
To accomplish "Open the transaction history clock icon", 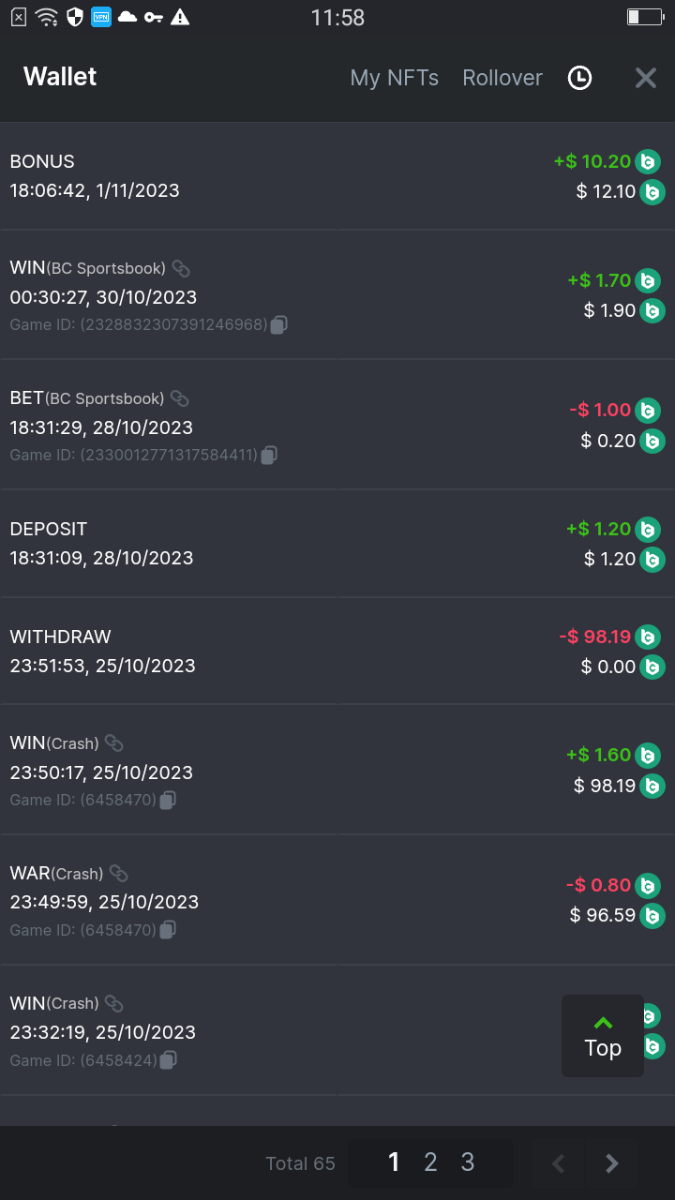I will [580, 78].
